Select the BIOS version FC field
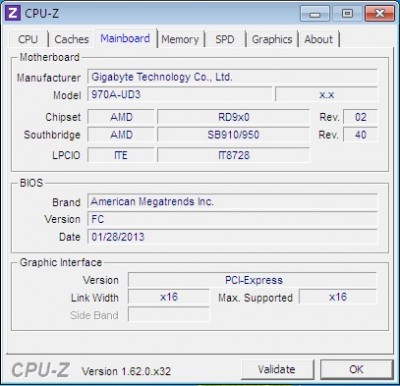 232,219
